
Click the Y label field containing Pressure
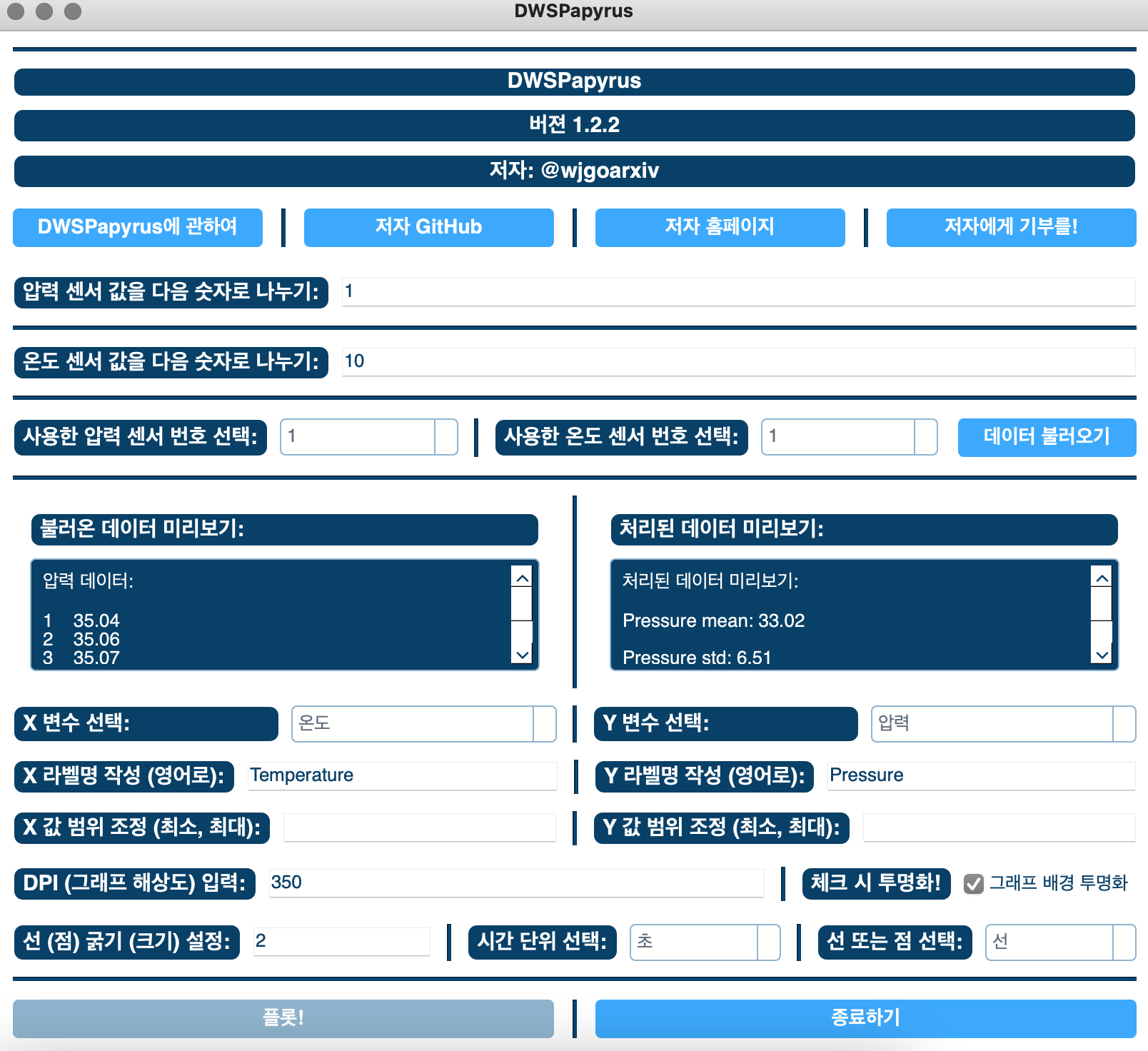[x=982, y=775]
